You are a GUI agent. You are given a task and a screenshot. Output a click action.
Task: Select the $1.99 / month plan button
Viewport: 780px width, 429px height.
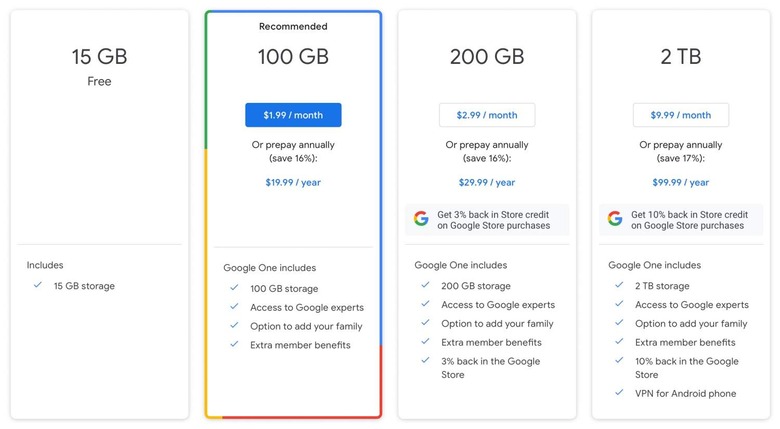tap(293, 115)
